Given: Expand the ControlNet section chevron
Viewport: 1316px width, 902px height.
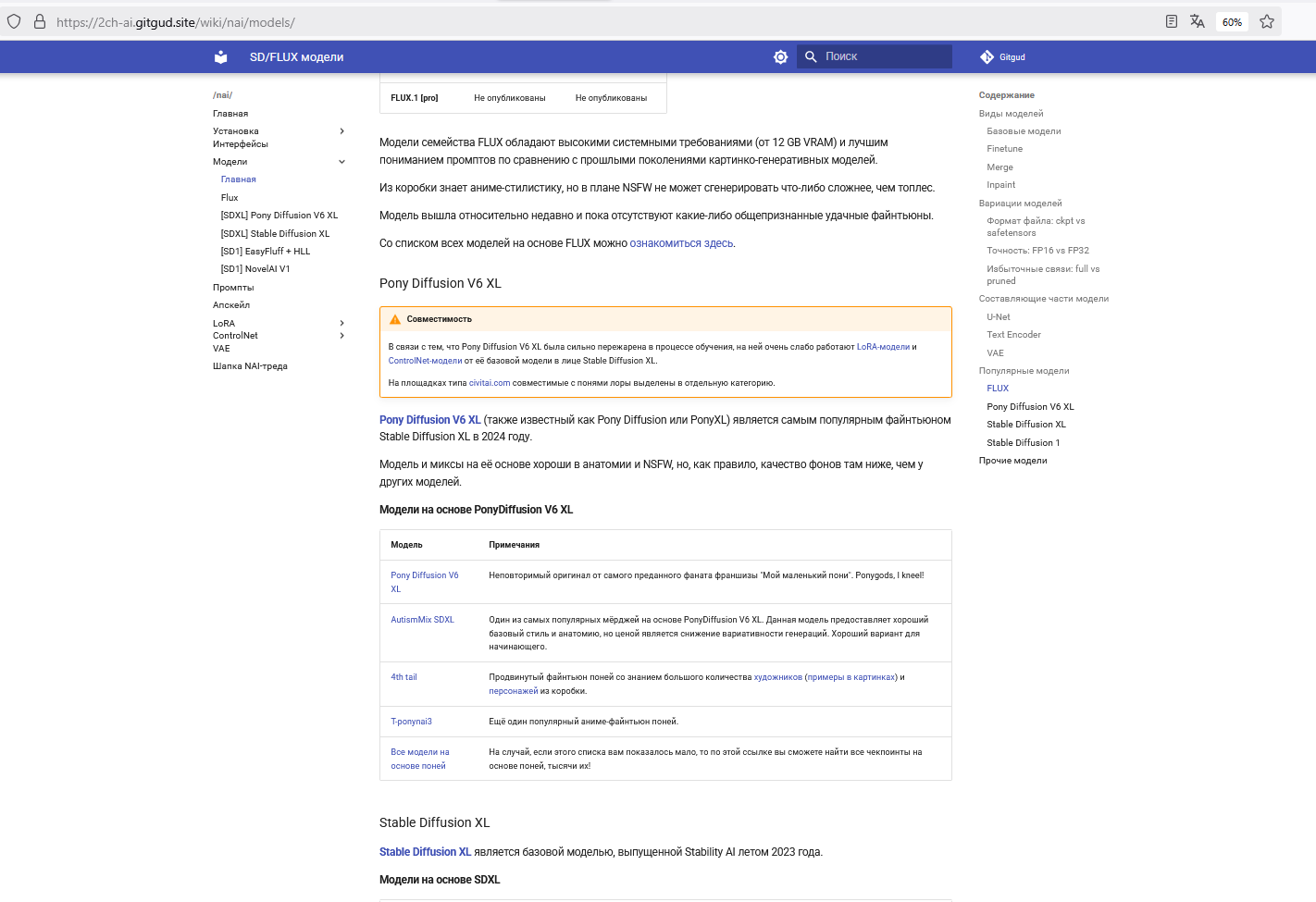Looking at the screenshot, I should (x=342, y=336).
